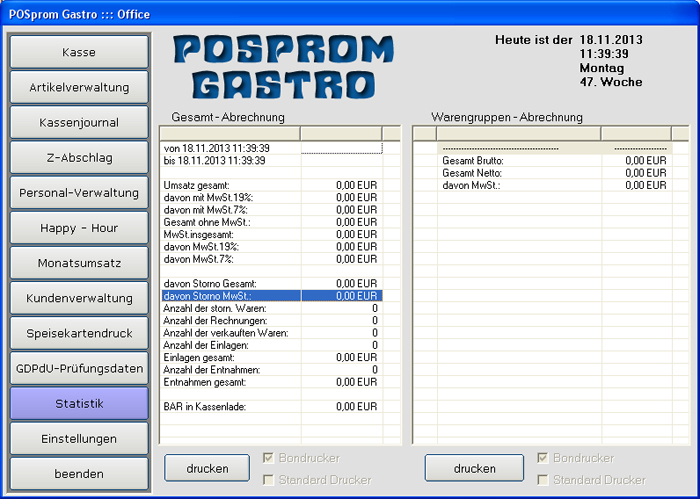Select 'Anzahl der Entnahmen:' row
The width and height of the screenshot is (700, 499).
coord(271,370)
